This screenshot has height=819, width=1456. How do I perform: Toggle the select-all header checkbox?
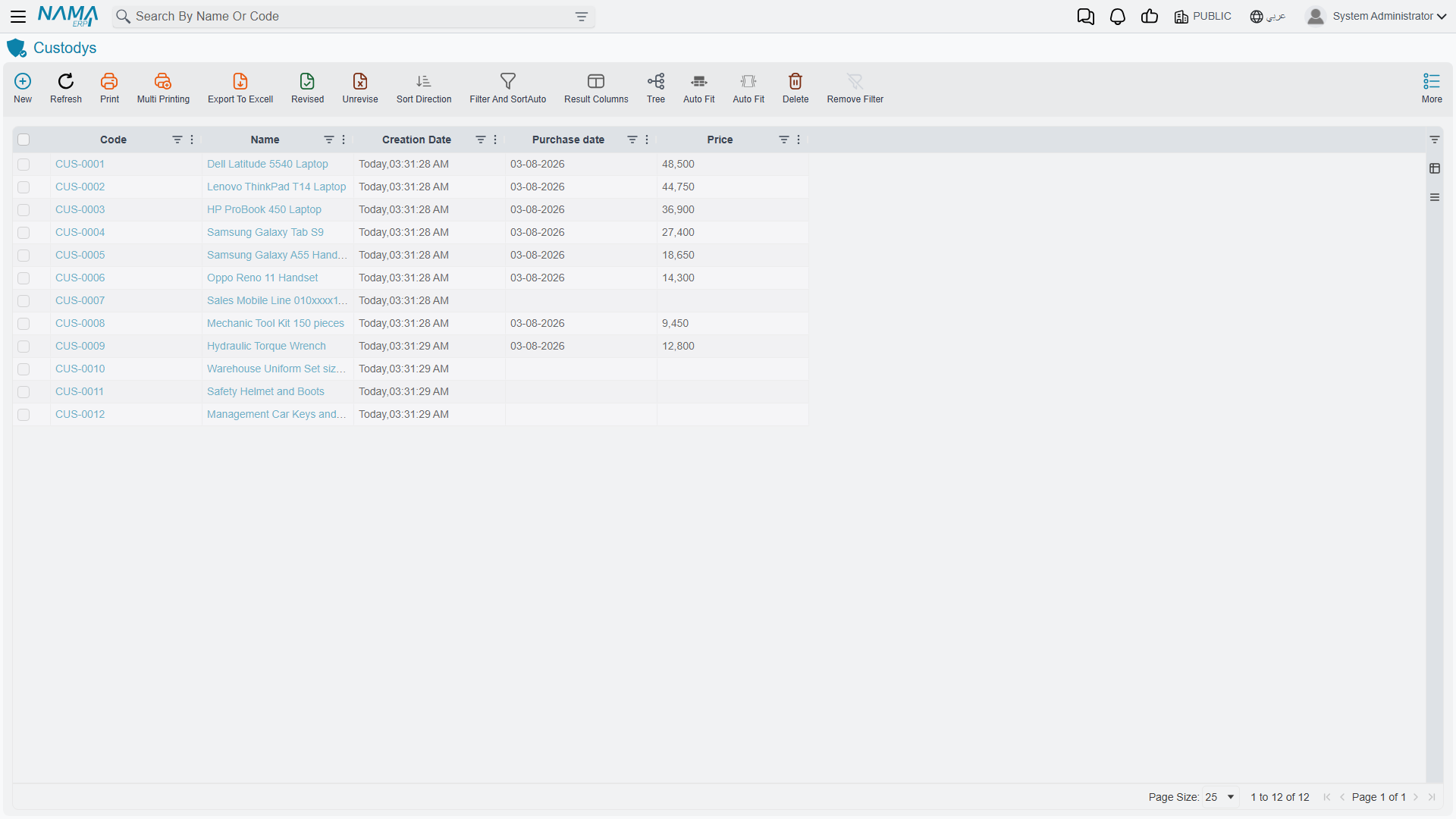pyautogui.click(x=24, y=140)
